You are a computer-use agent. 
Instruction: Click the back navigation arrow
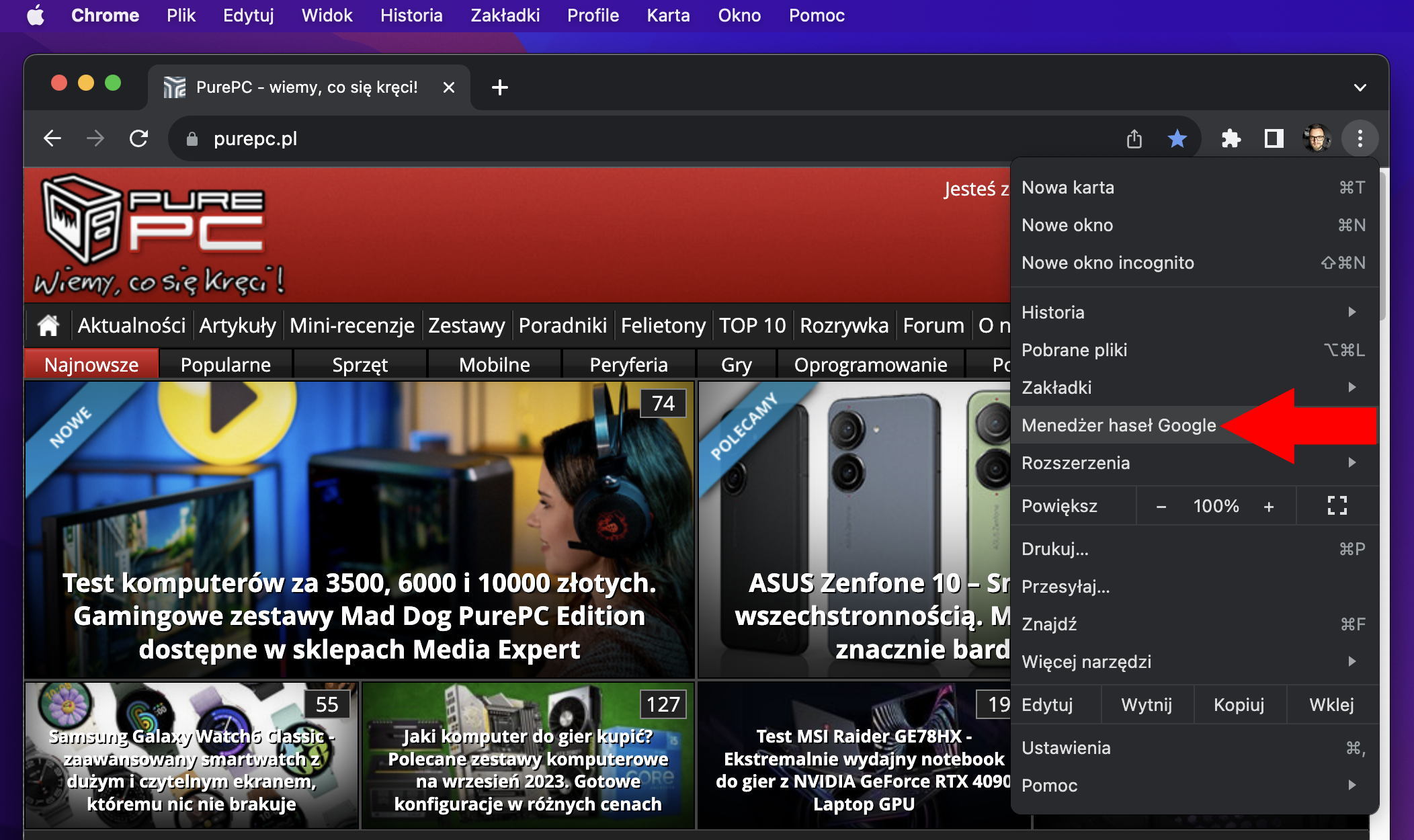click(x=52, y=138)
